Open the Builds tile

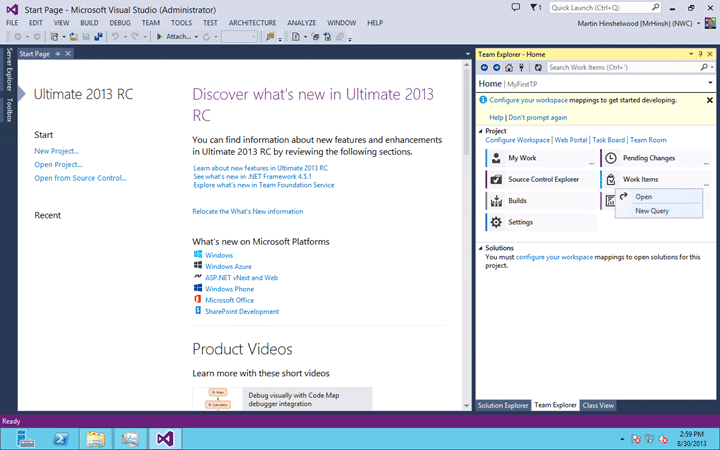(540, 201)
